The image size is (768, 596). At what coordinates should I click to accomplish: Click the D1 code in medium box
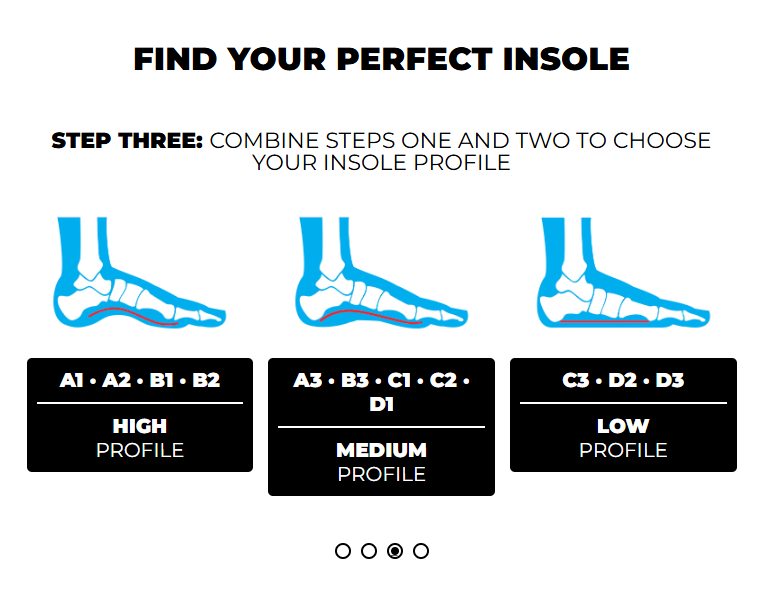(382, 404)
